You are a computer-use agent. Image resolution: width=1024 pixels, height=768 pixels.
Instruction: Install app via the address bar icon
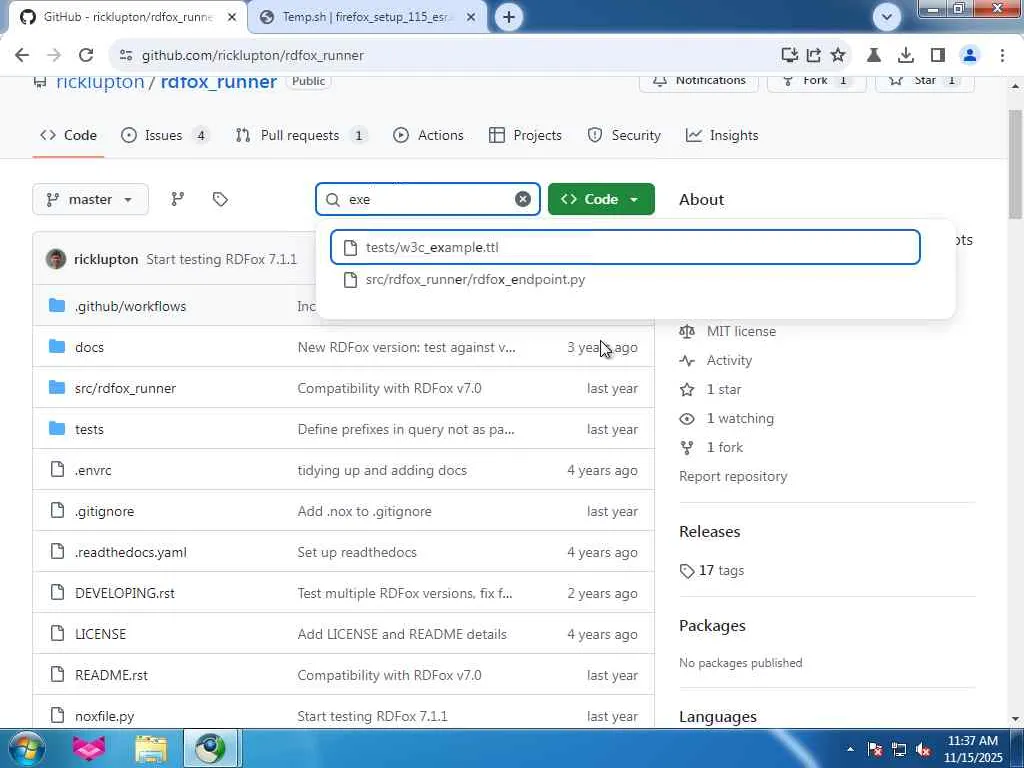[790, 56]
